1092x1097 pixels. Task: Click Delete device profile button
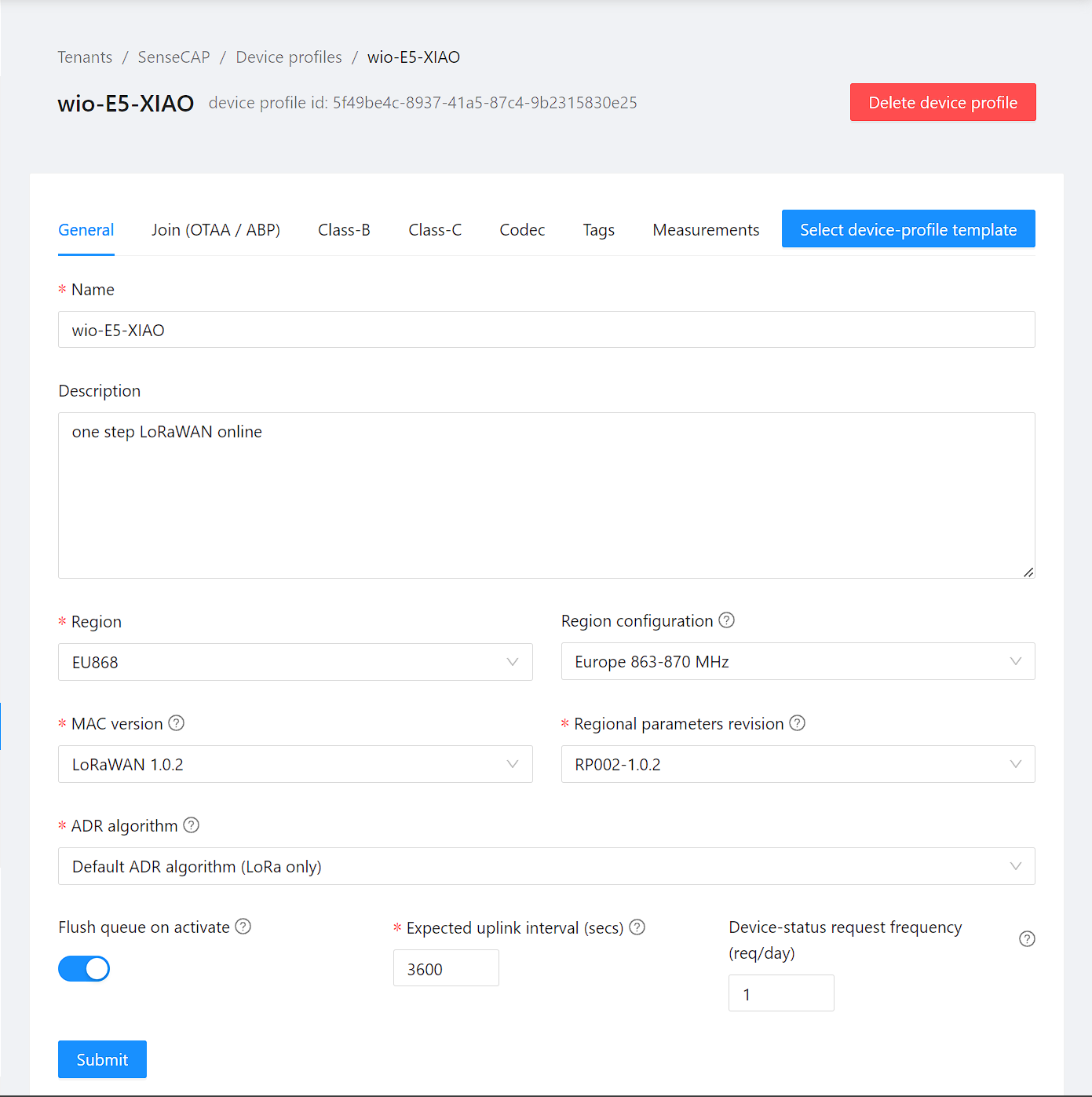point(943,102)
